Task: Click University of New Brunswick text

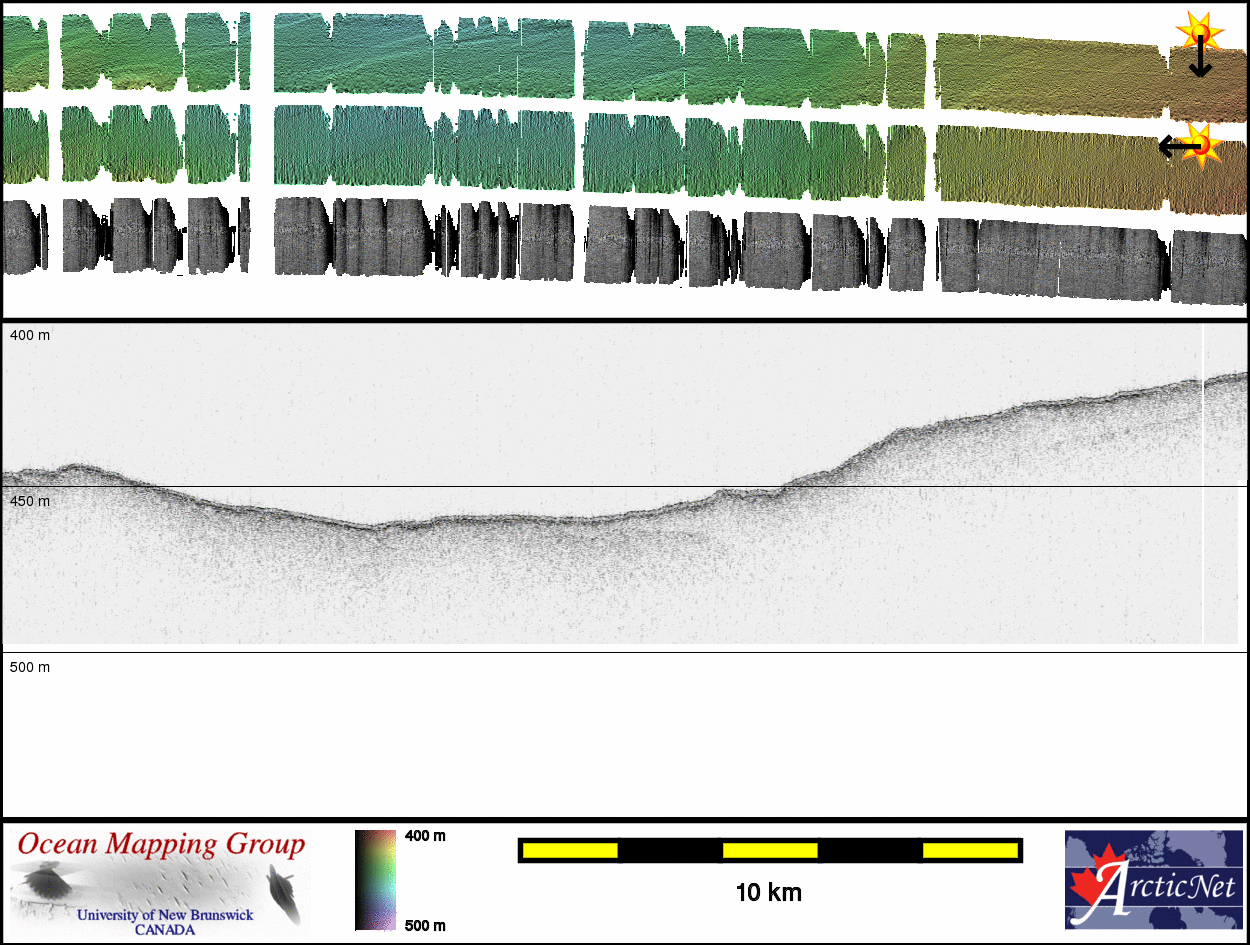Action: [165, 915]
